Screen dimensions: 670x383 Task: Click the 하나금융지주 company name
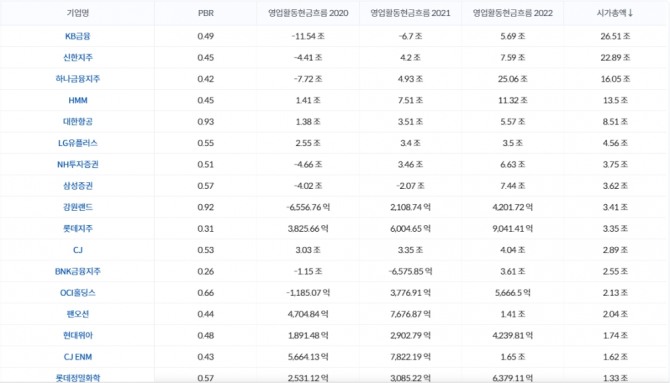click(78, 79)
